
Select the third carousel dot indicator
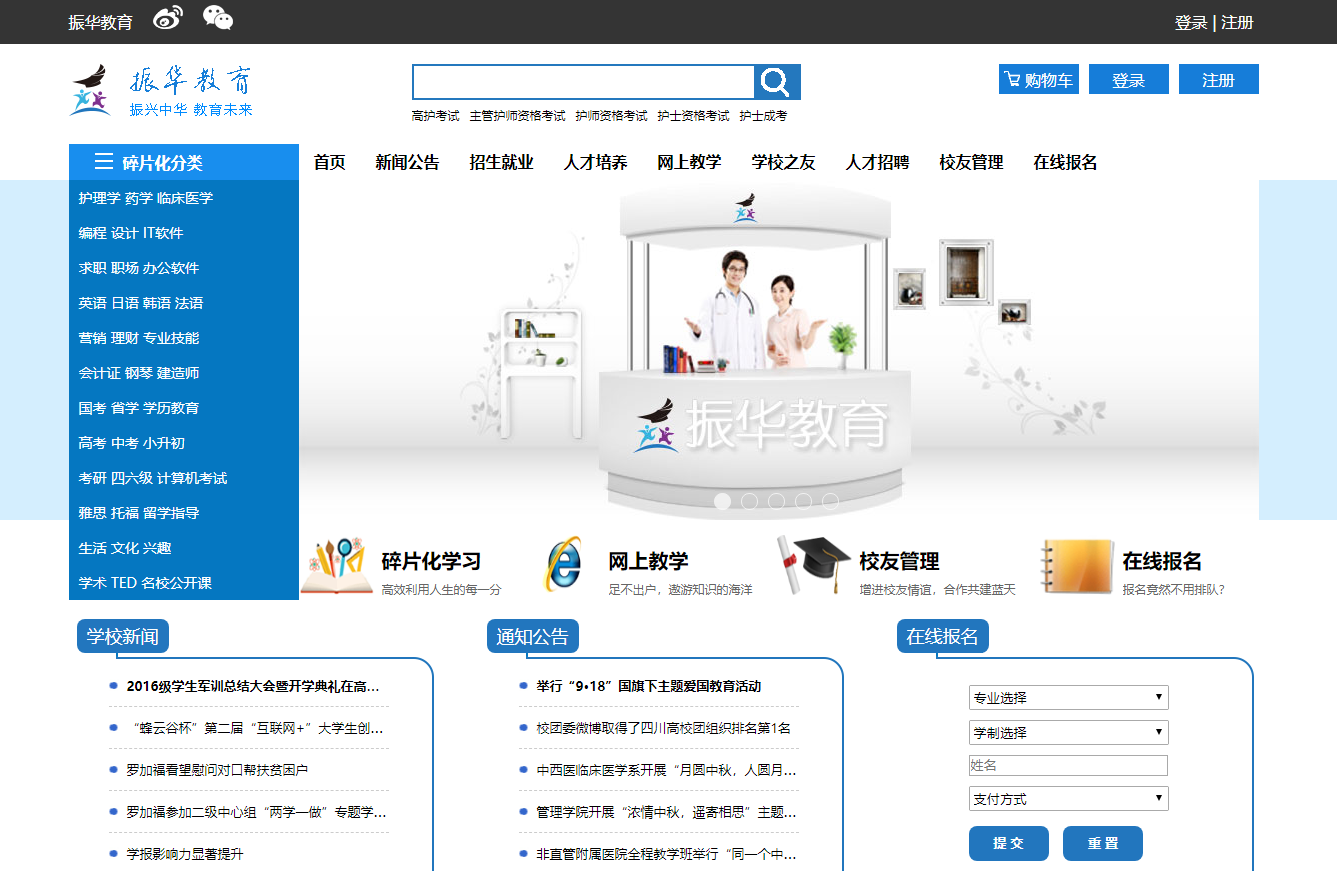[x=777, y=502]
